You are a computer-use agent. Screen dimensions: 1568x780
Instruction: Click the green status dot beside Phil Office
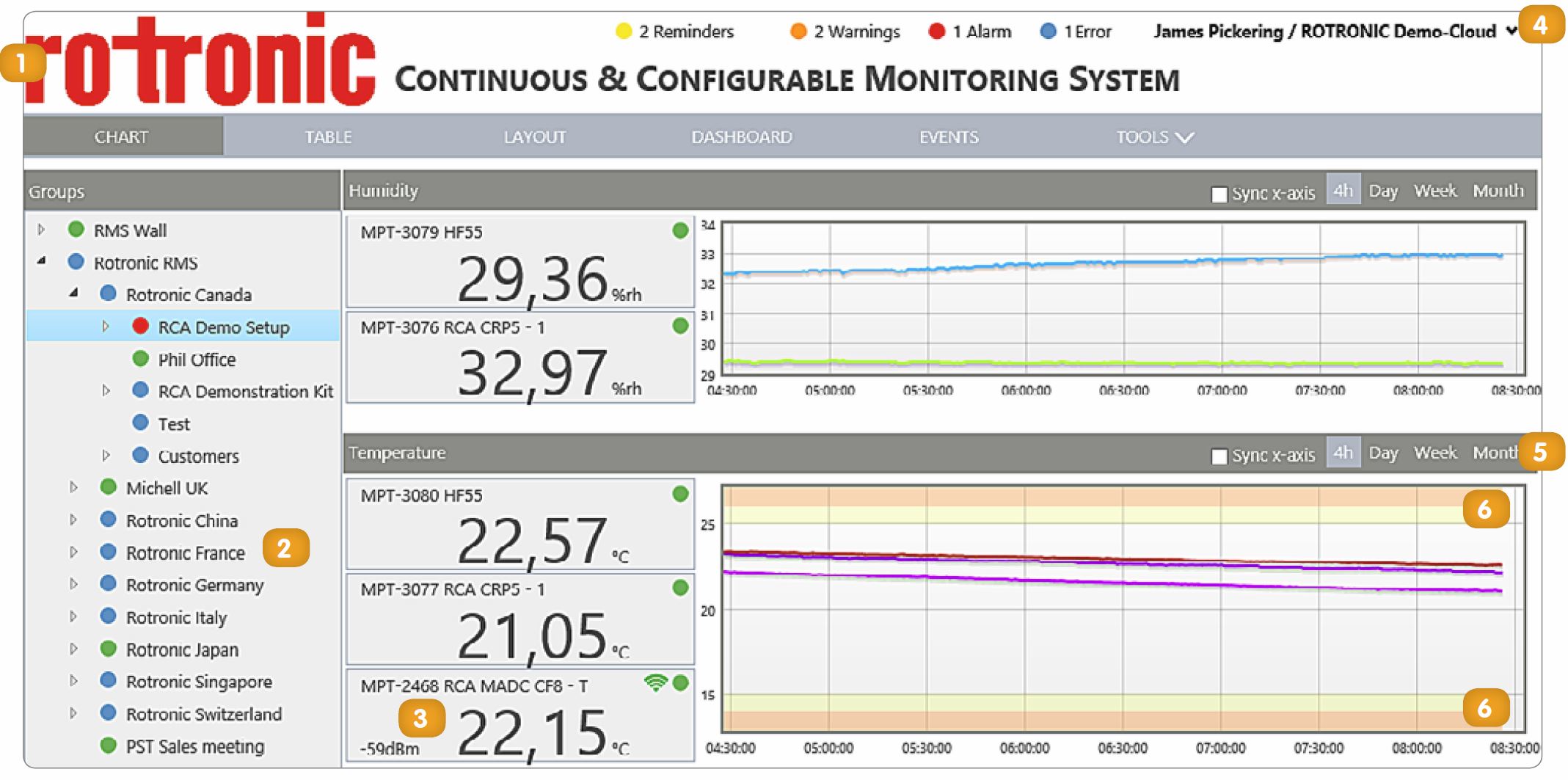click(140, 358)
